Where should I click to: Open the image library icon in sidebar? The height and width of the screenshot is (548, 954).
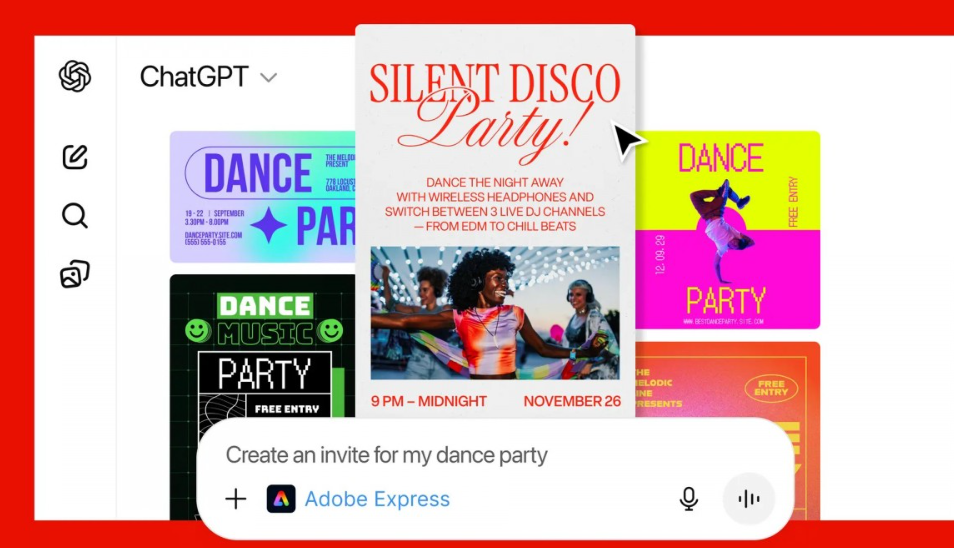(x=75, y=274)
